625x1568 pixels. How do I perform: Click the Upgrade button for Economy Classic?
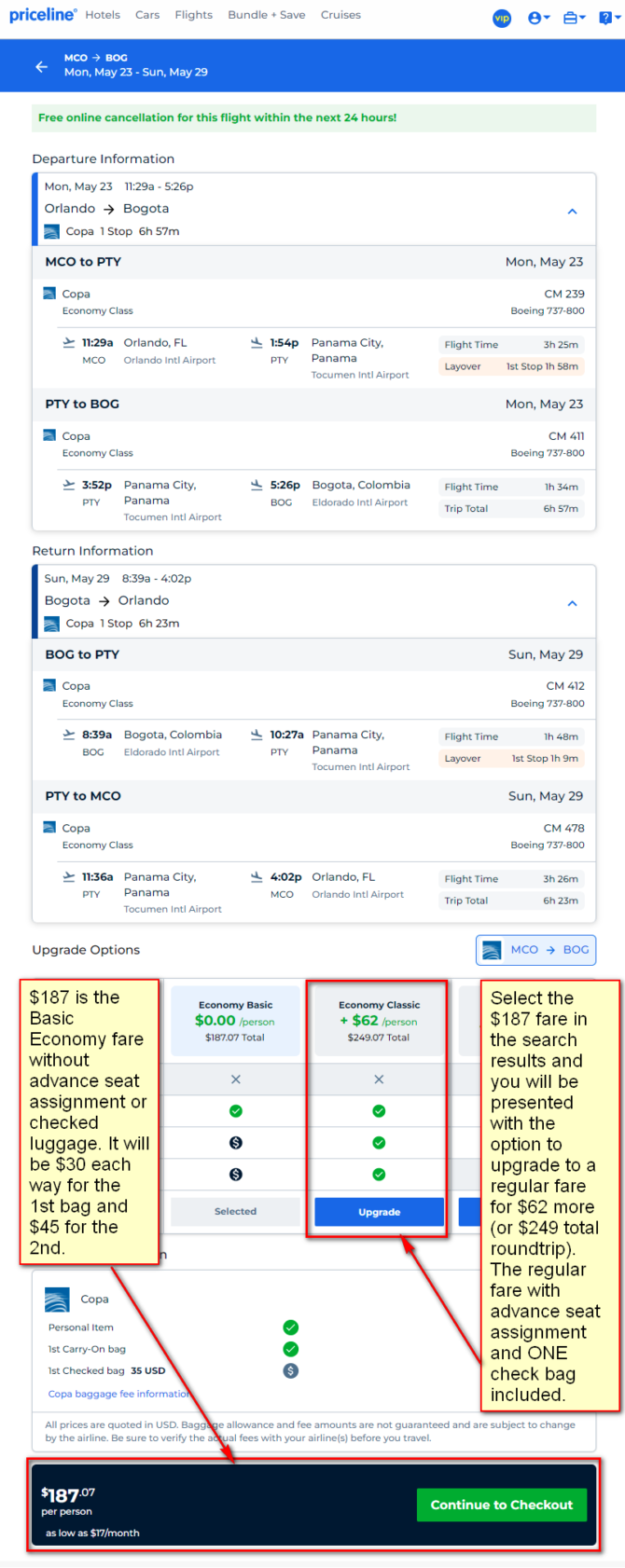(379, 1212)
